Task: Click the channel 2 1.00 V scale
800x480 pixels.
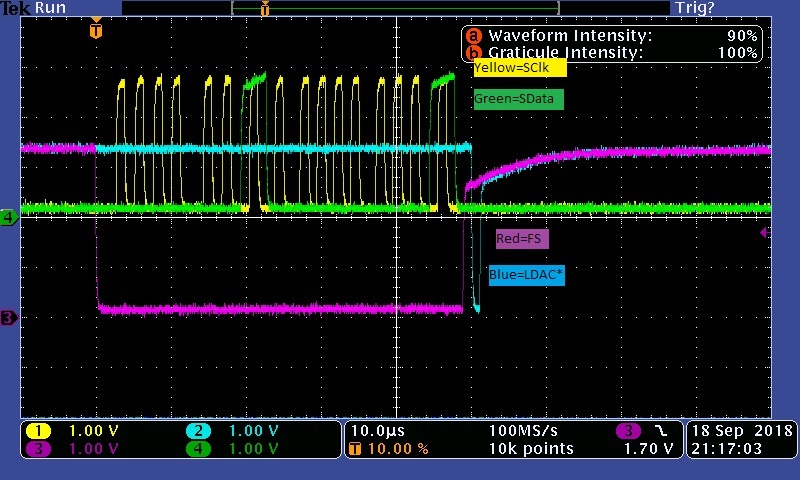Action: (253, 431)
